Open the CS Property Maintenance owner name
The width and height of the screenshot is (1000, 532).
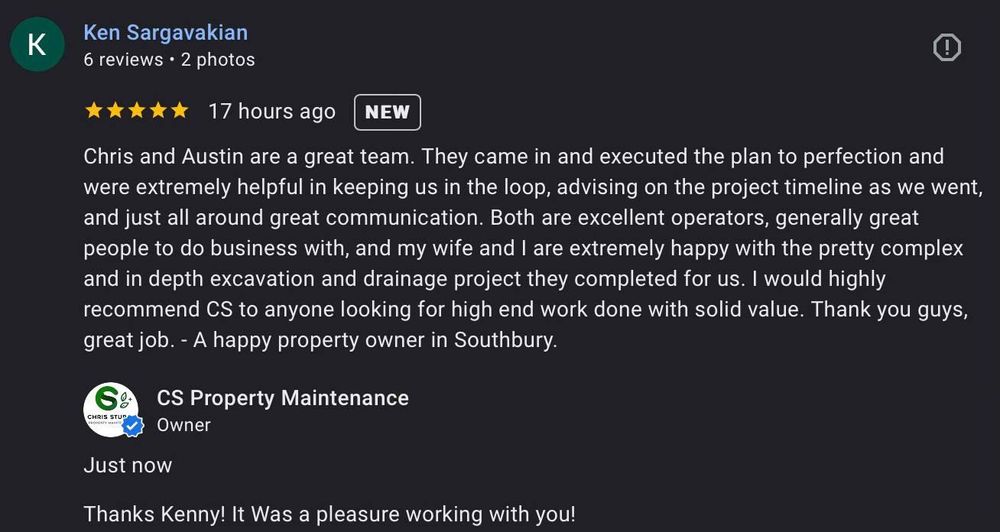tap(283, 398)
